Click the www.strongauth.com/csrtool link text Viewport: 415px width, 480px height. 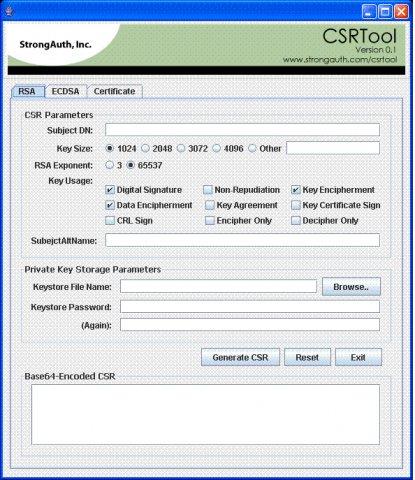[340, 60]
